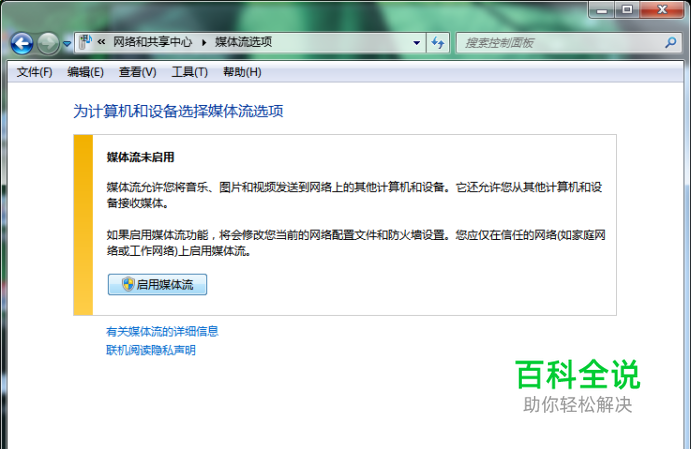Screen dimensions: 691x449
Task: Open 有关媒体流的详细信息 link
Action: [162, 331]
